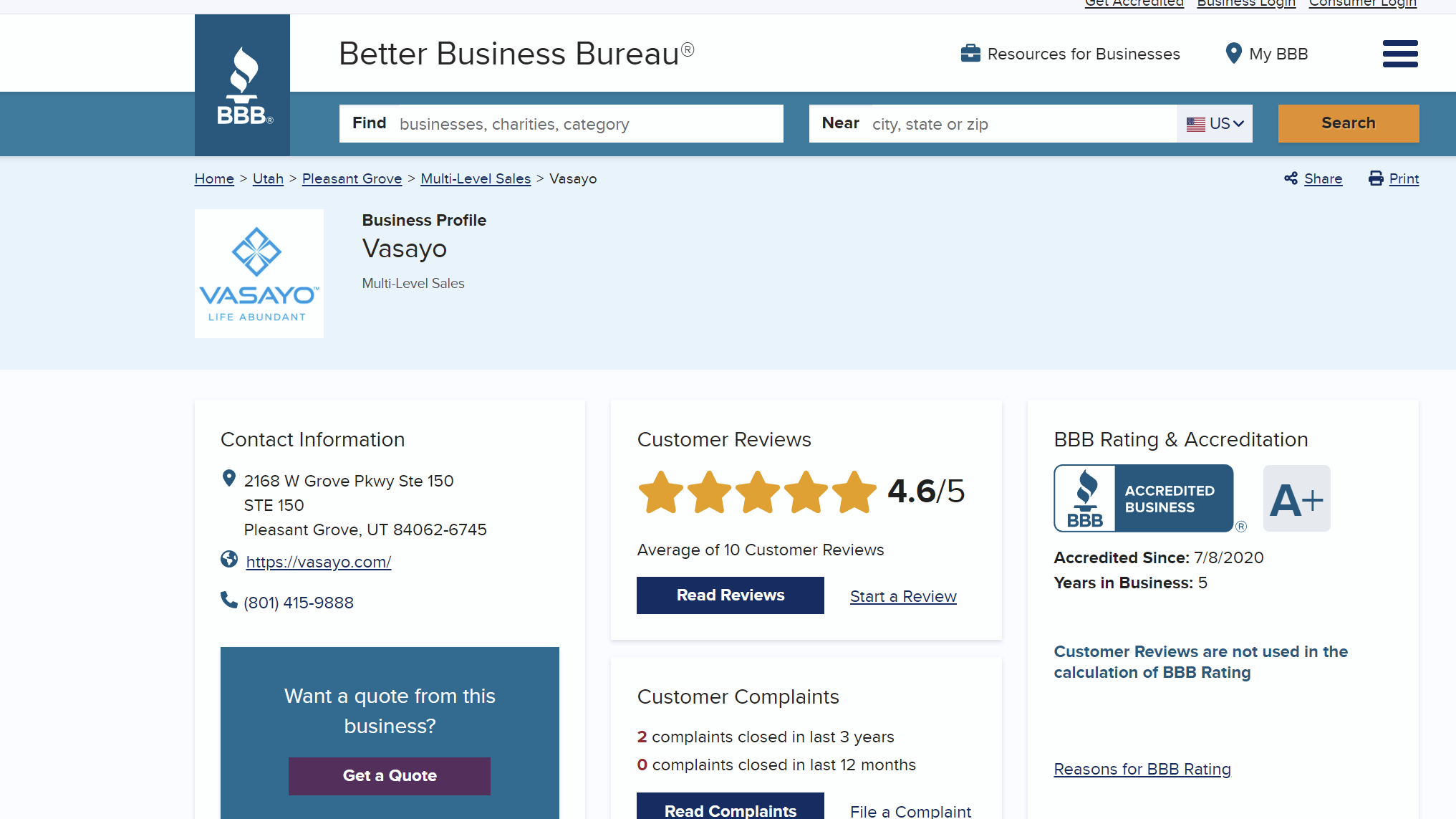
Task: Focus the Near city, state or zip field
Action: [x=993, y=124]
